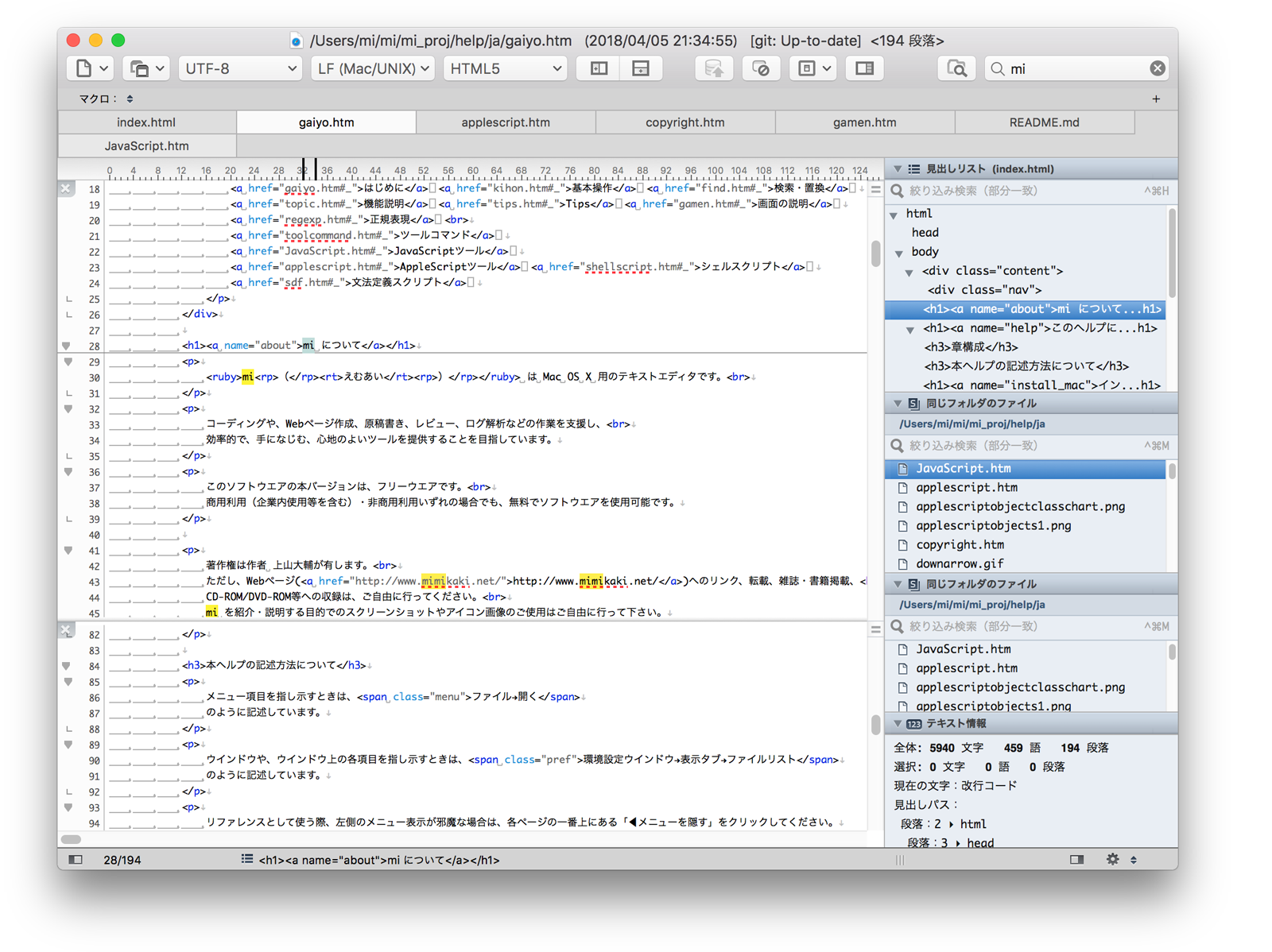Fold the paragraph at line 41
The image size is (1272, 952).
pos(68,550)
